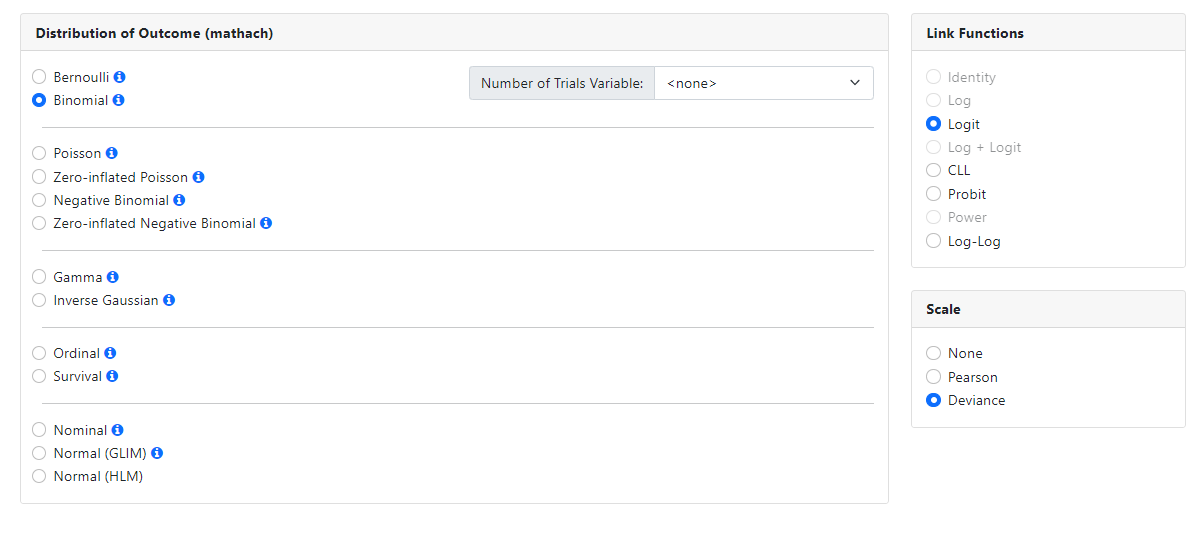Click the info icon beside Poisson
The width and height of the screenshot is (1191, 533).
click(x=112, y=153)
